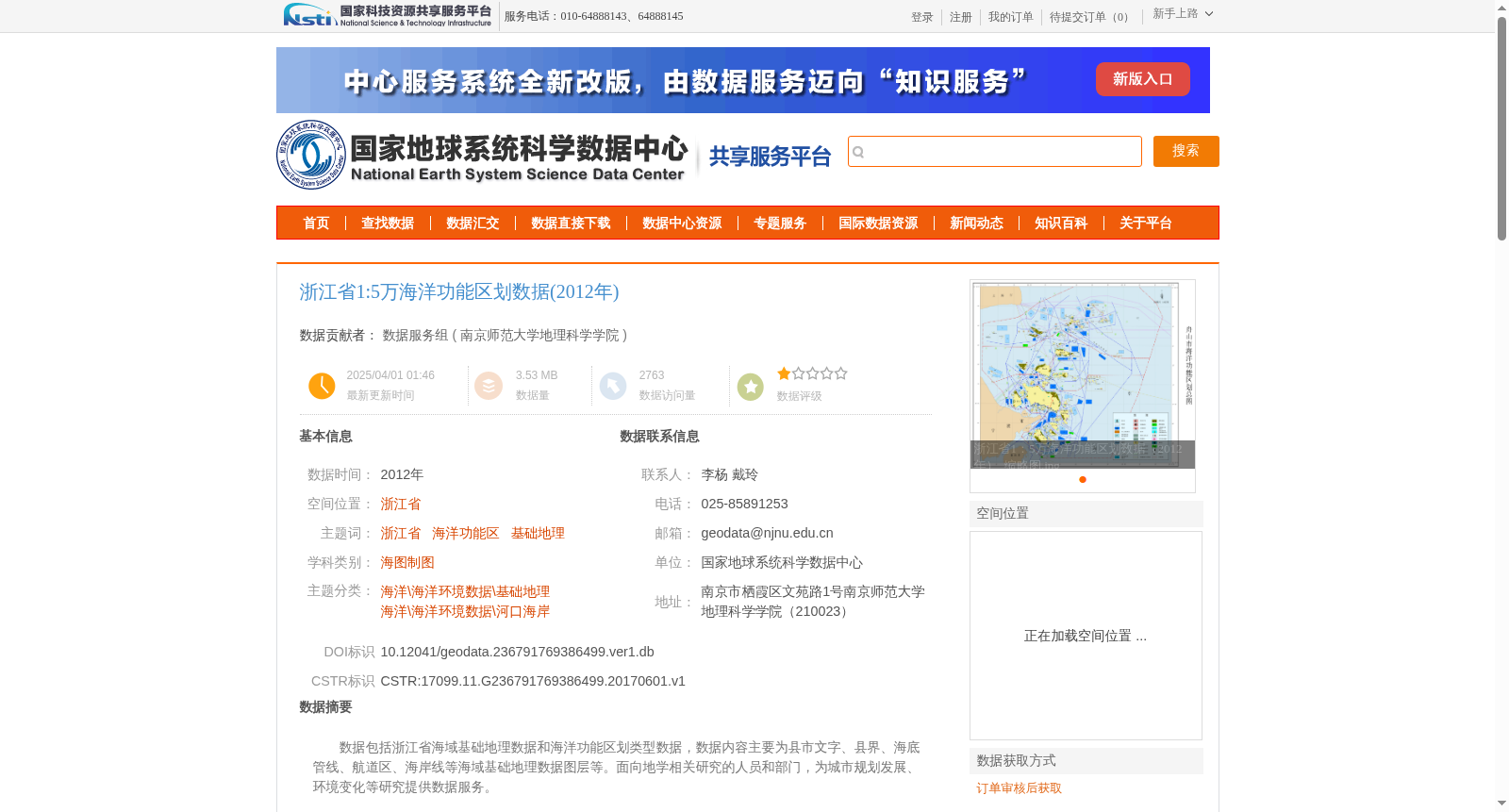Click the 新版入口 banner button
The height and width of the screenshot is (812, 1509).
tap(1143, 79)
